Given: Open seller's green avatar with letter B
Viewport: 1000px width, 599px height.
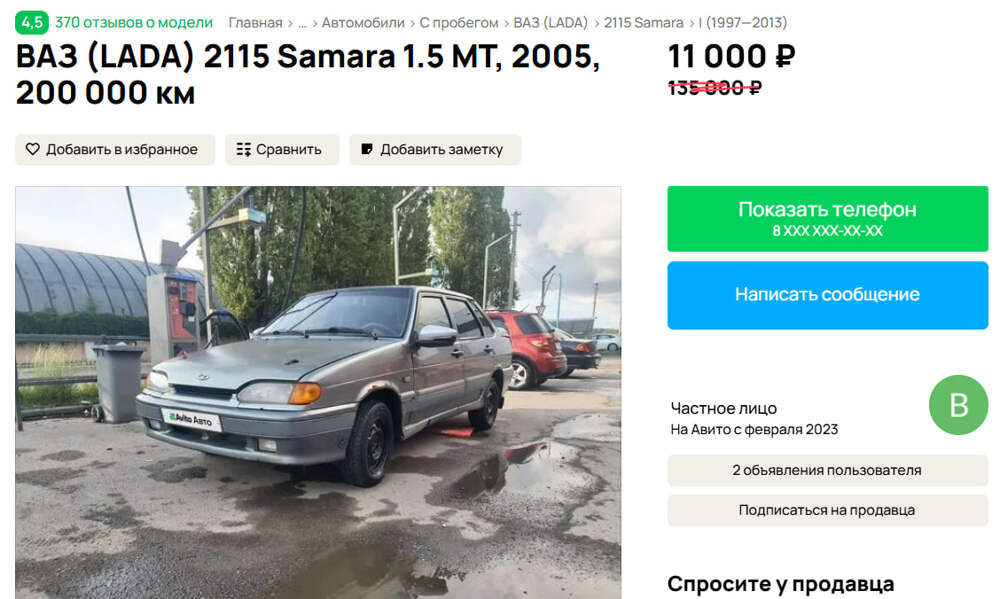Looking at the screenshot, I should click(x=958, y=405).
